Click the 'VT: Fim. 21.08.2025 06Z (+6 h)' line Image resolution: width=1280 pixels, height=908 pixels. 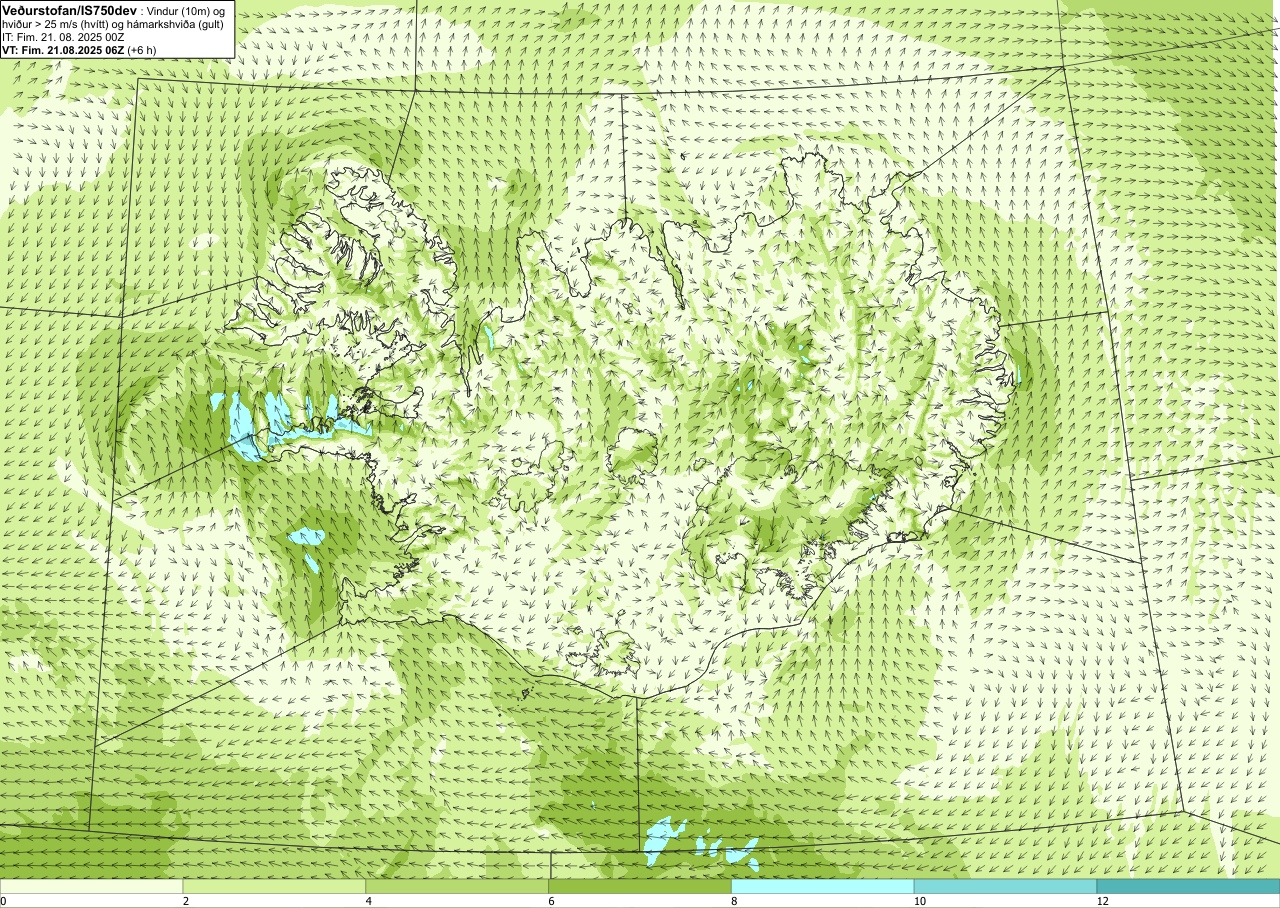(x=79, y=49)
